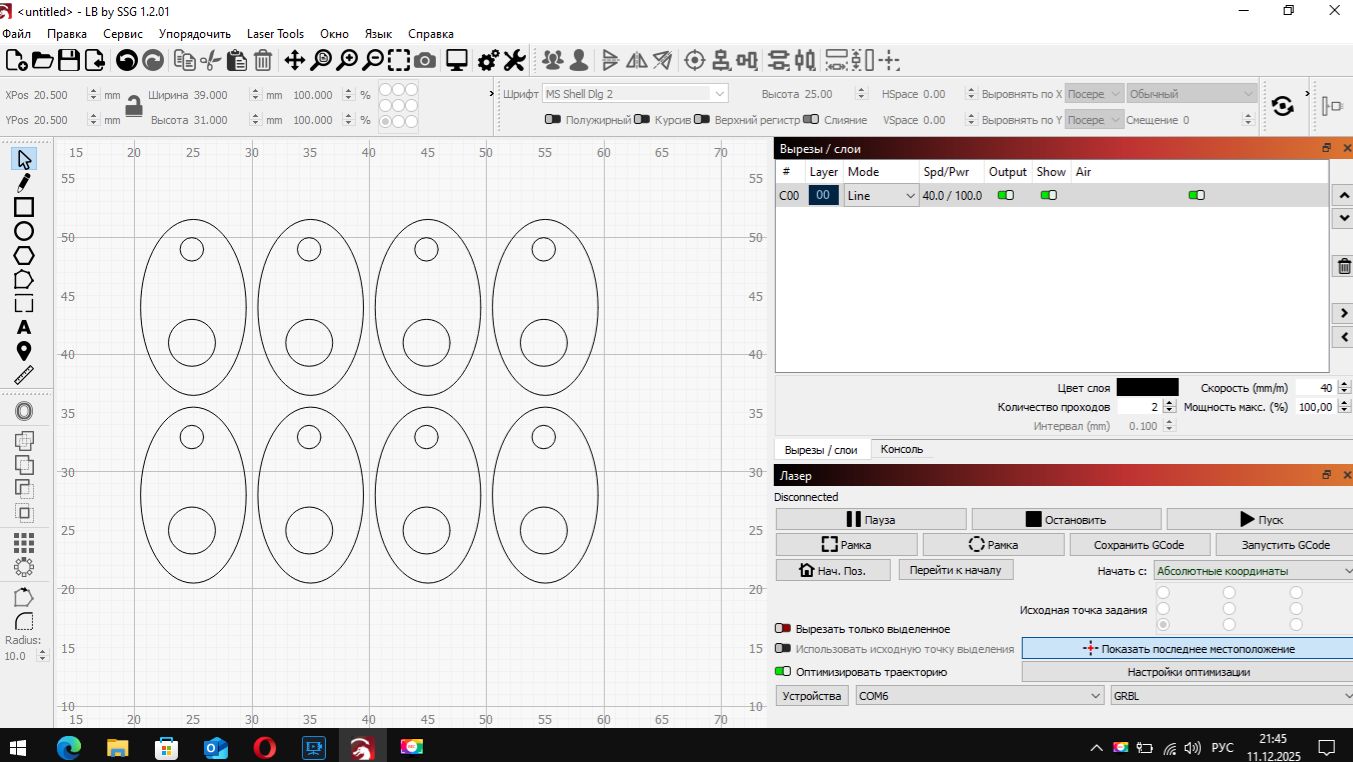Open the COM6 port dropdown
Image resolution: width=1353 pixels, height=762 pixels.
[x=979, y=696]
